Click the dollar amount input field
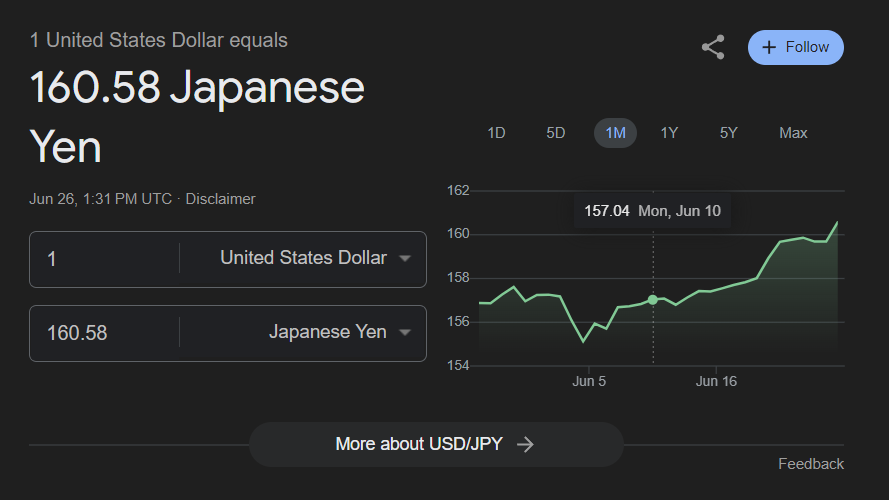Screen dimensions: 889x500 [105, 259]
